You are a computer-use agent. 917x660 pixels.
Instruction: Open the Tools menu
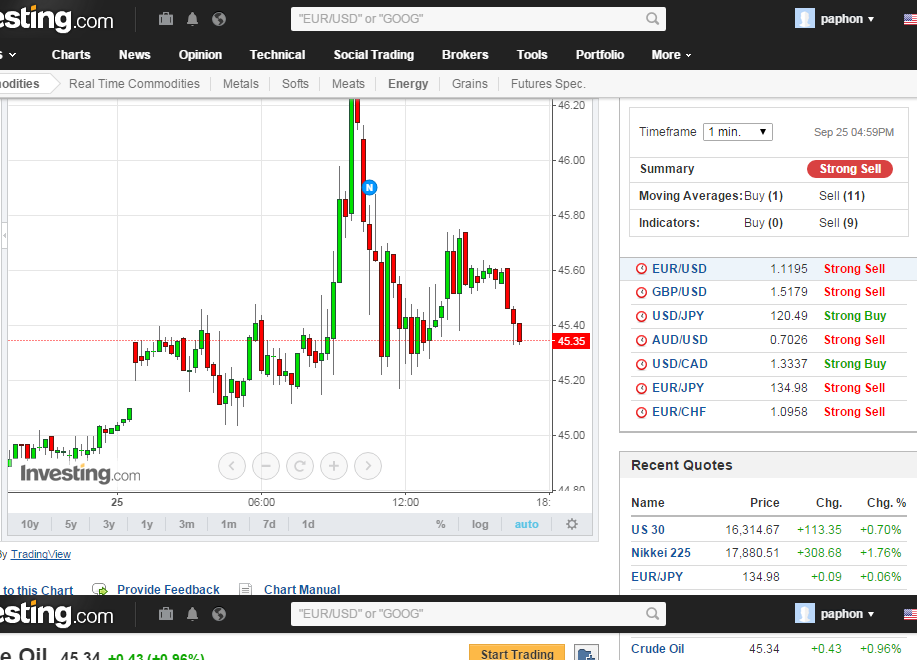click(532, 55)
